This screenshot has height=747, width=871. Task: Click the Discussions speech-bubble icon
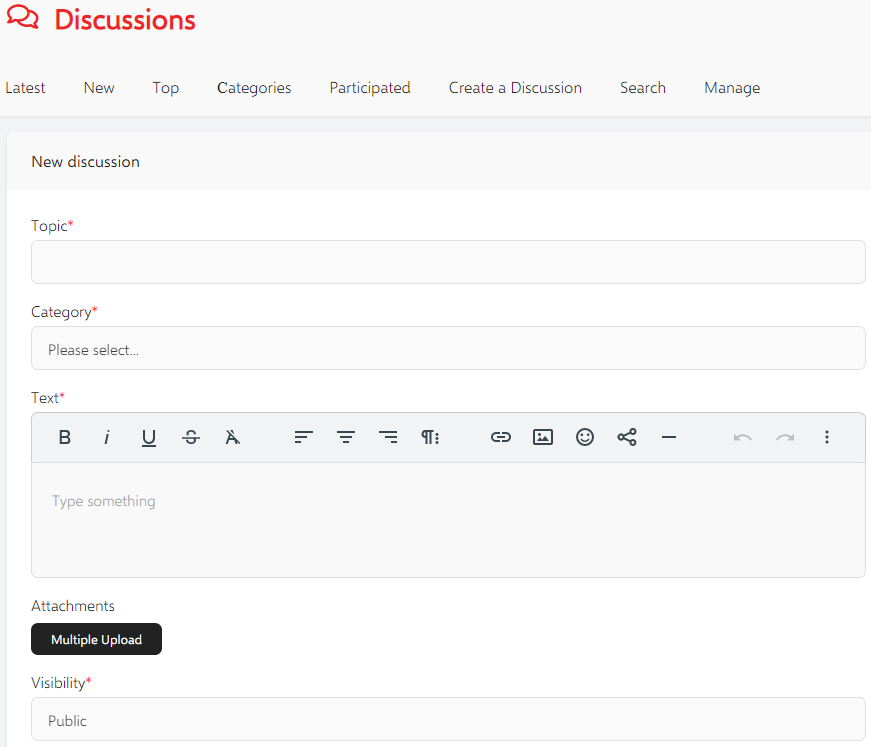click(x=22, y=17)
